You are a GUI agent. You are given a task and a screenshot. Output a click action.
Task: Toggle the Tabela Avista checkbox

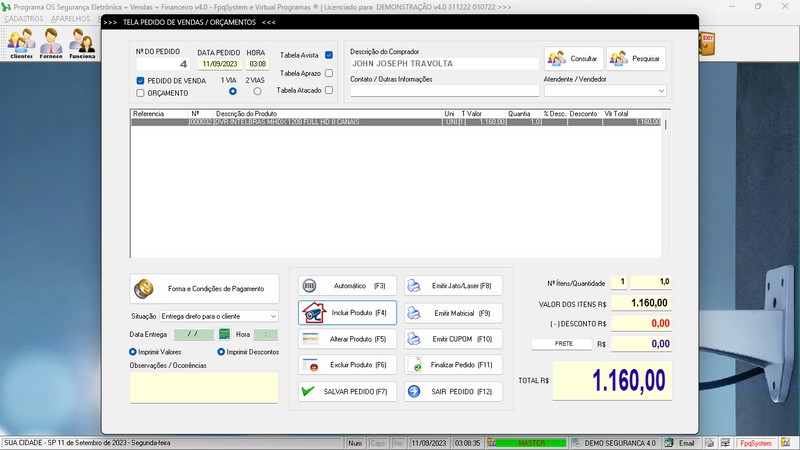point(329,55)
